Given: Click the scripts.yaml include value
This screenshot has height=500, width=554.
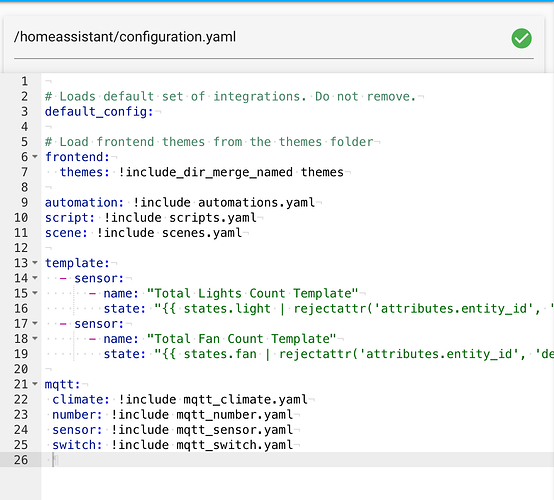Looking at the screenshot, I should (180, 218).
